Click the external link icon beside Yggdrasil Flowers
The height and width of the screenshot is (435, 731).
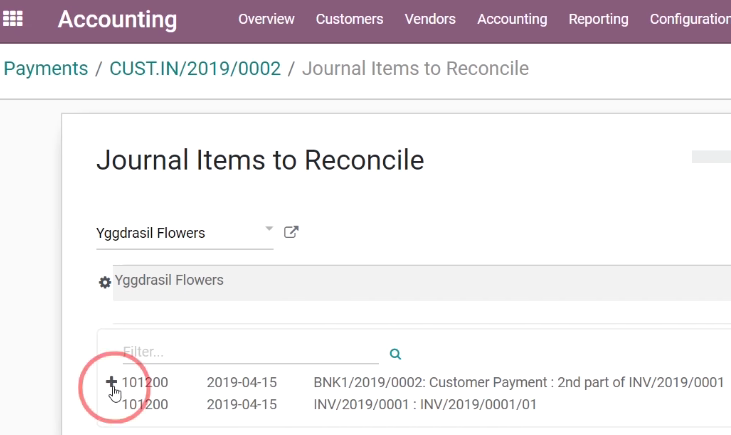click(291, 232)
